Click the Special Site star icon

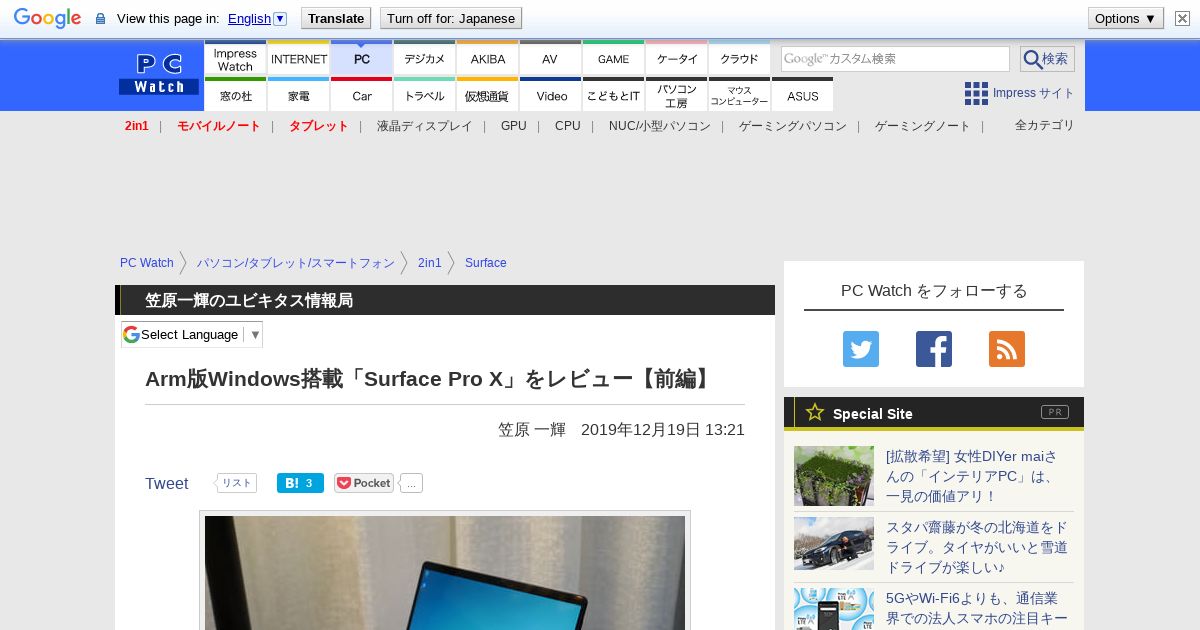tap(815, 412)
